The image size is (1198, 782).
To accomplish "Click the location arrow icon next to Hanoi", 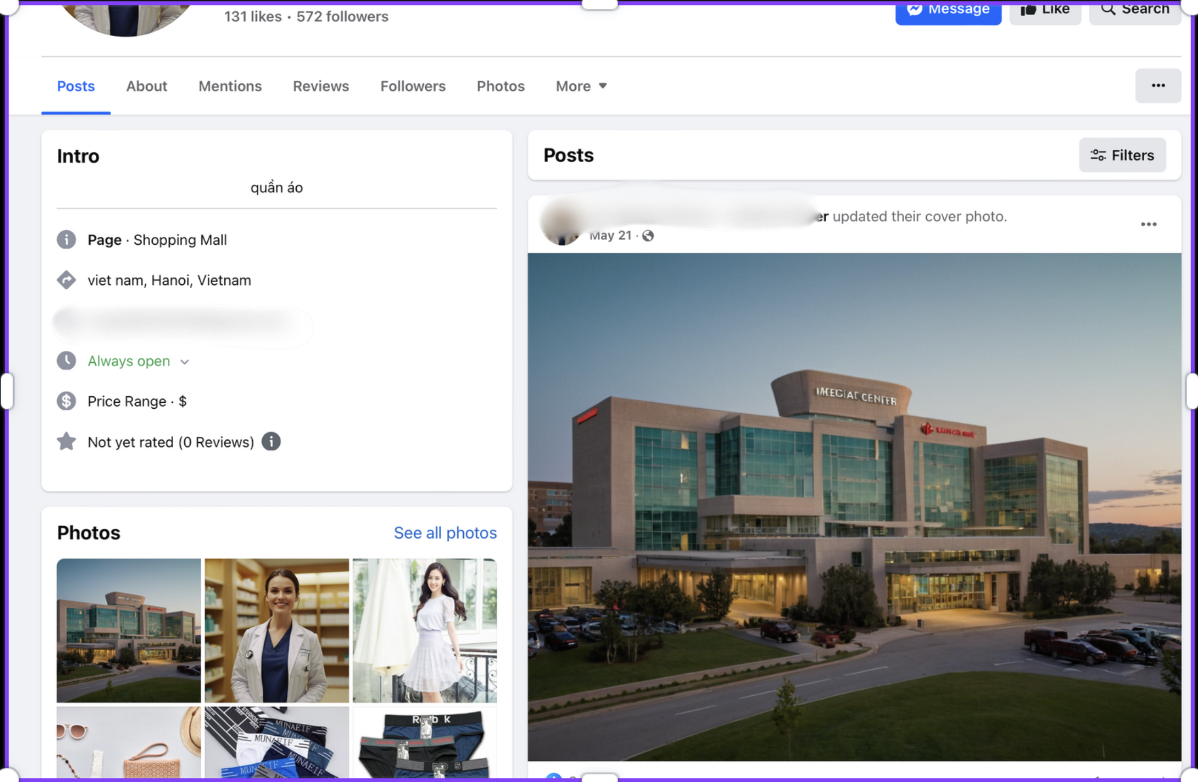I will tap(66, 280).
